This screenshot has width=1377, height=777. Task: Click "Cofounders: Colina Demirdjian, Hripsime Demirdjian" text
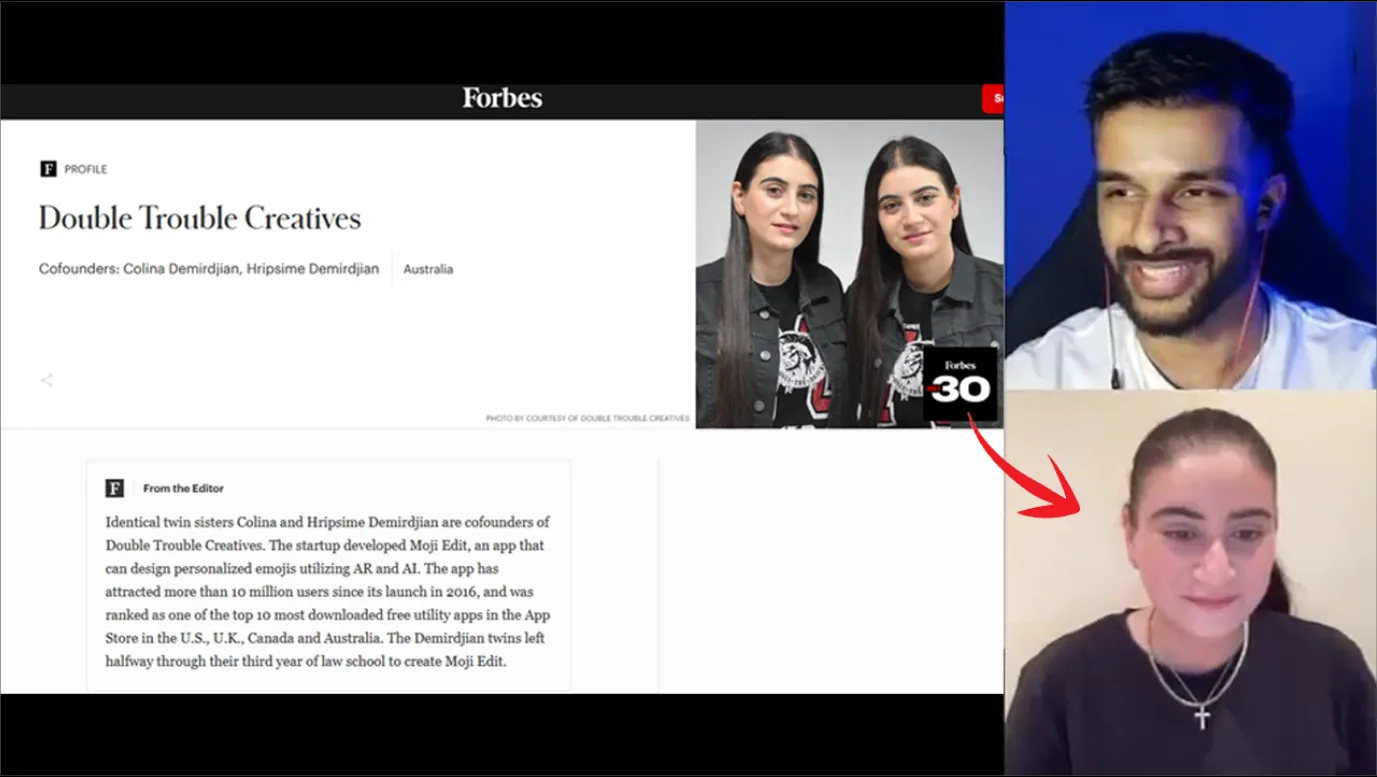(x=209, y=269)
